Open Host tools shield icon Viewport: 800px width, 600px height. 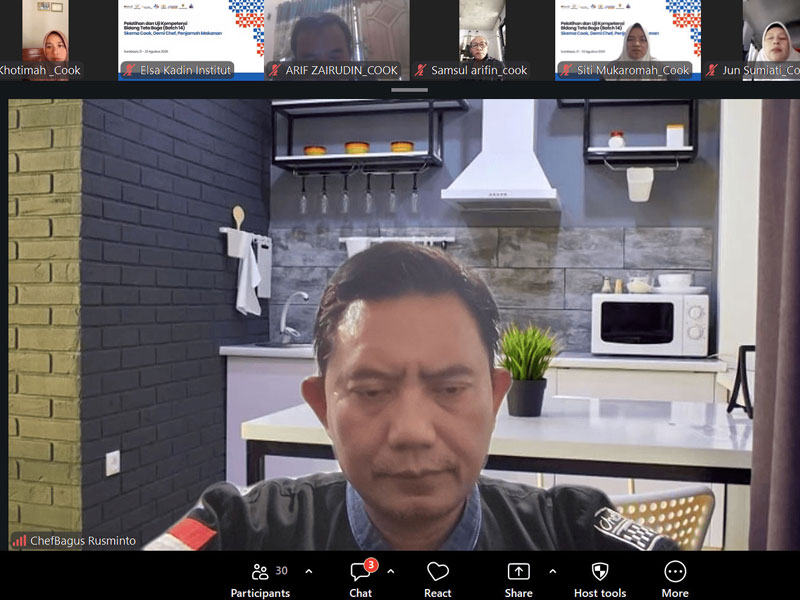599,571
